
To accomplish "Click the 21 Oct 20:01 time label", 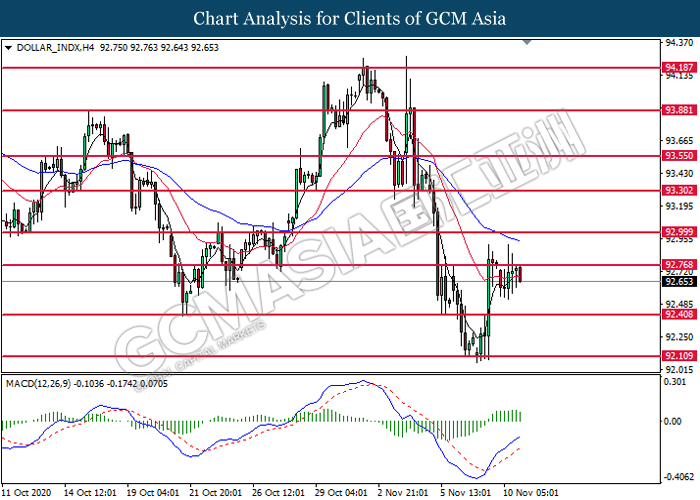I will [x=216, y=493].
